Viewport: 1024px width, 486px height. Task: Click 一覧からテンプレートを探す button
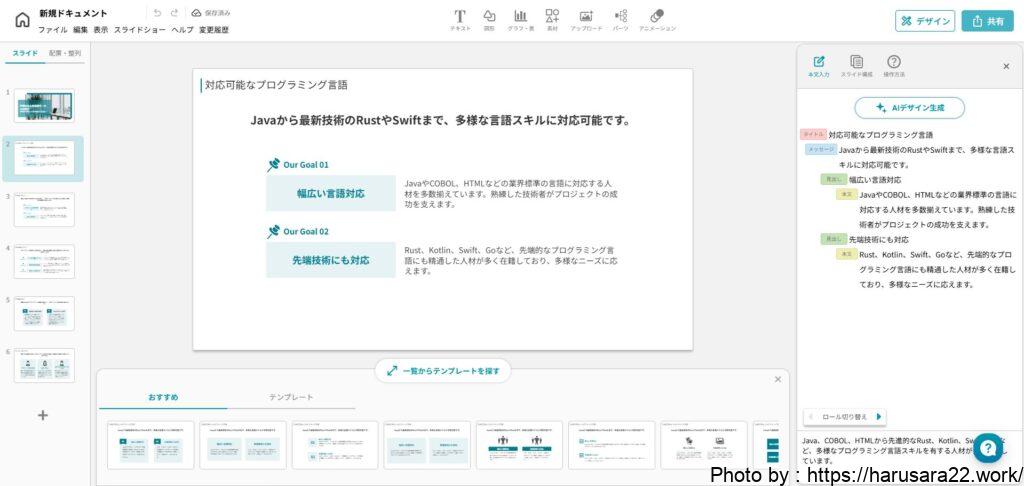pyautogui.click(x=443, y=371)
